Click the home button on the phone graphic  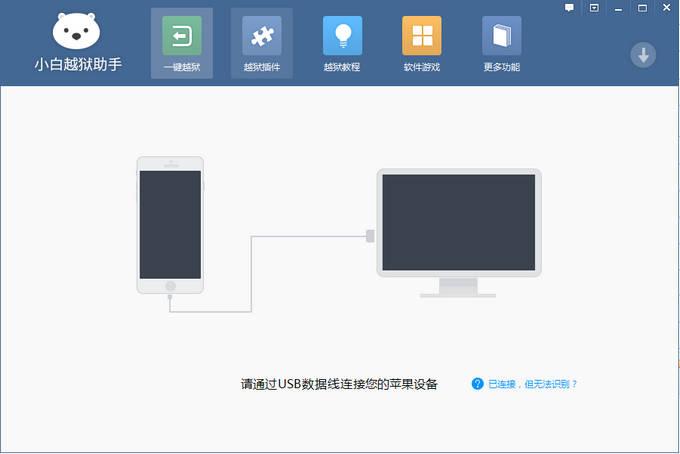click(x=170, y=286)
